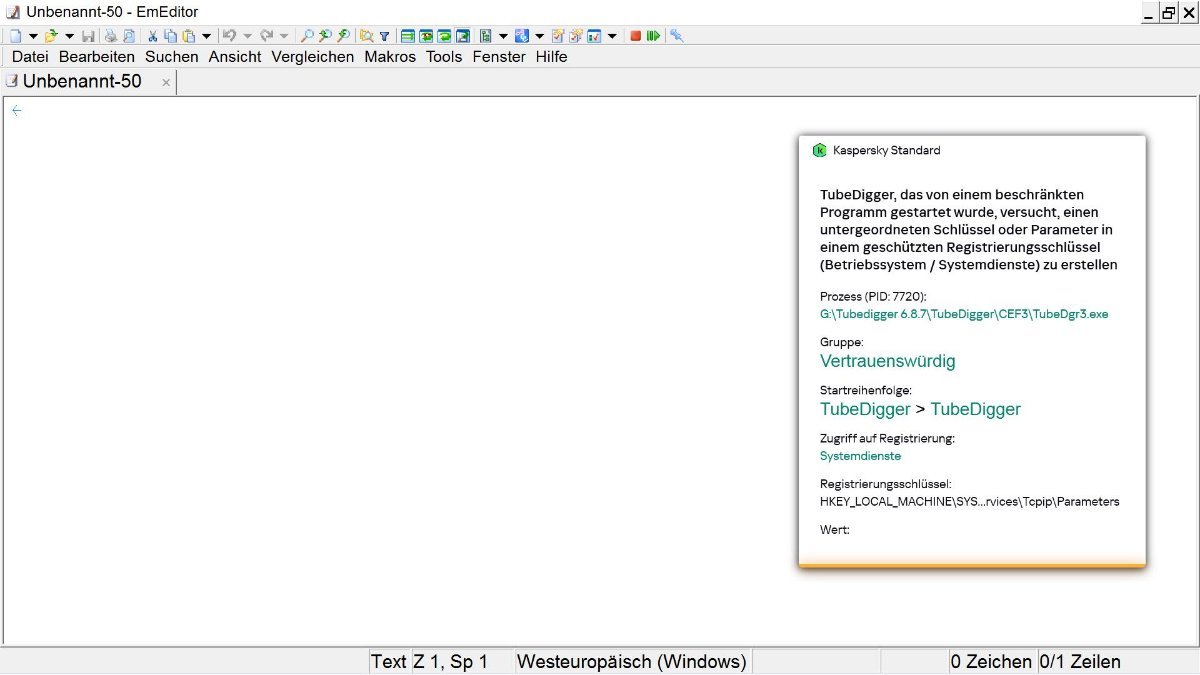
Task: Click the Text mode status bar entry
Action: 389,662
